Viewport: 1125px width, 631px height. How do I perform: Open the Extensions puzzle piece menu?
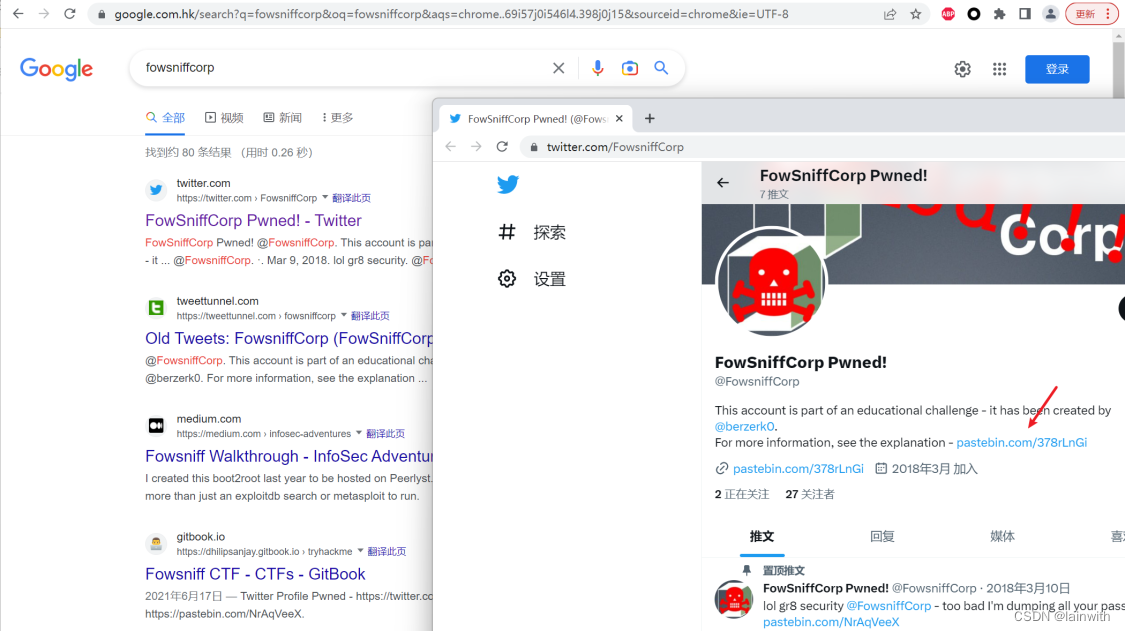pyautogui.click(x=999, y=14)
